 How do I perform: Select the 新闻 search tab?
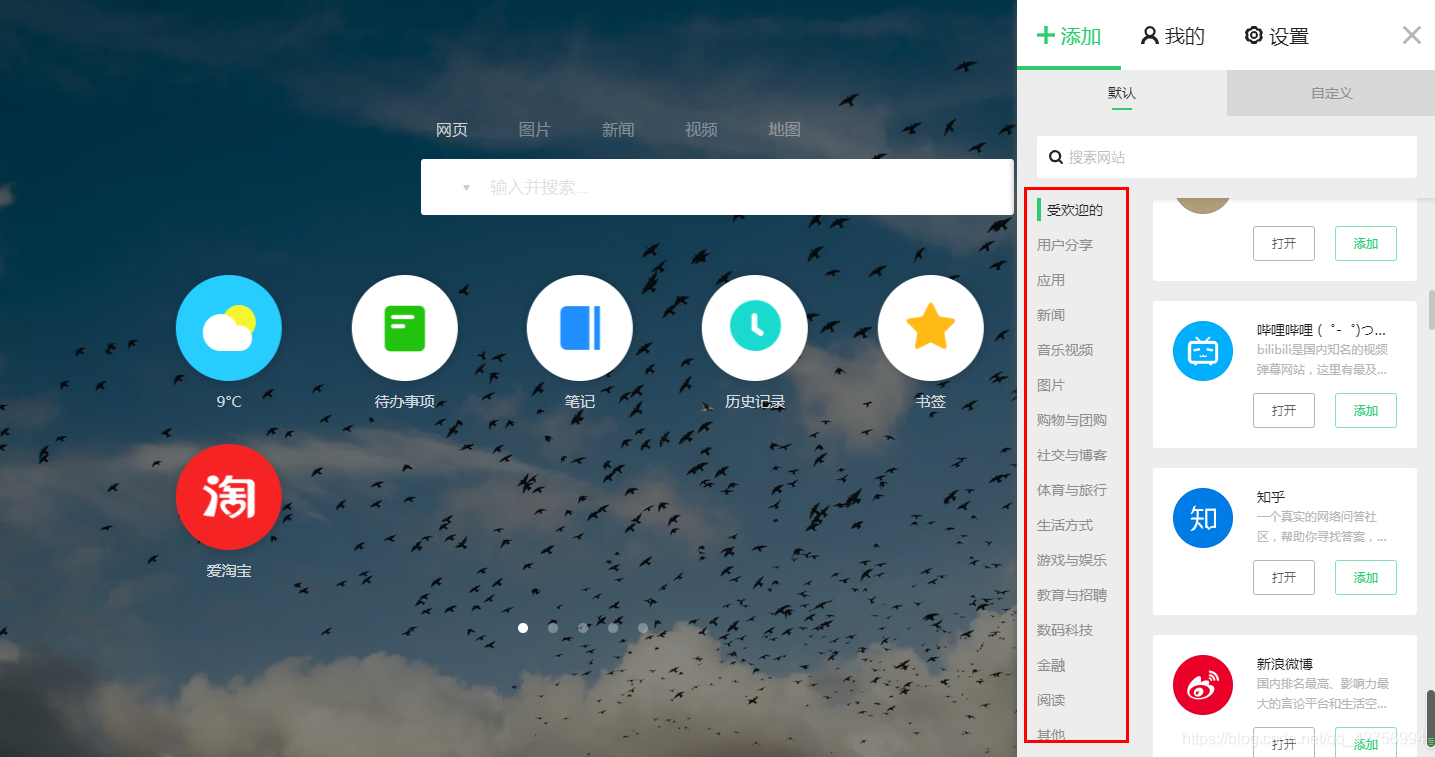[618, 130]
